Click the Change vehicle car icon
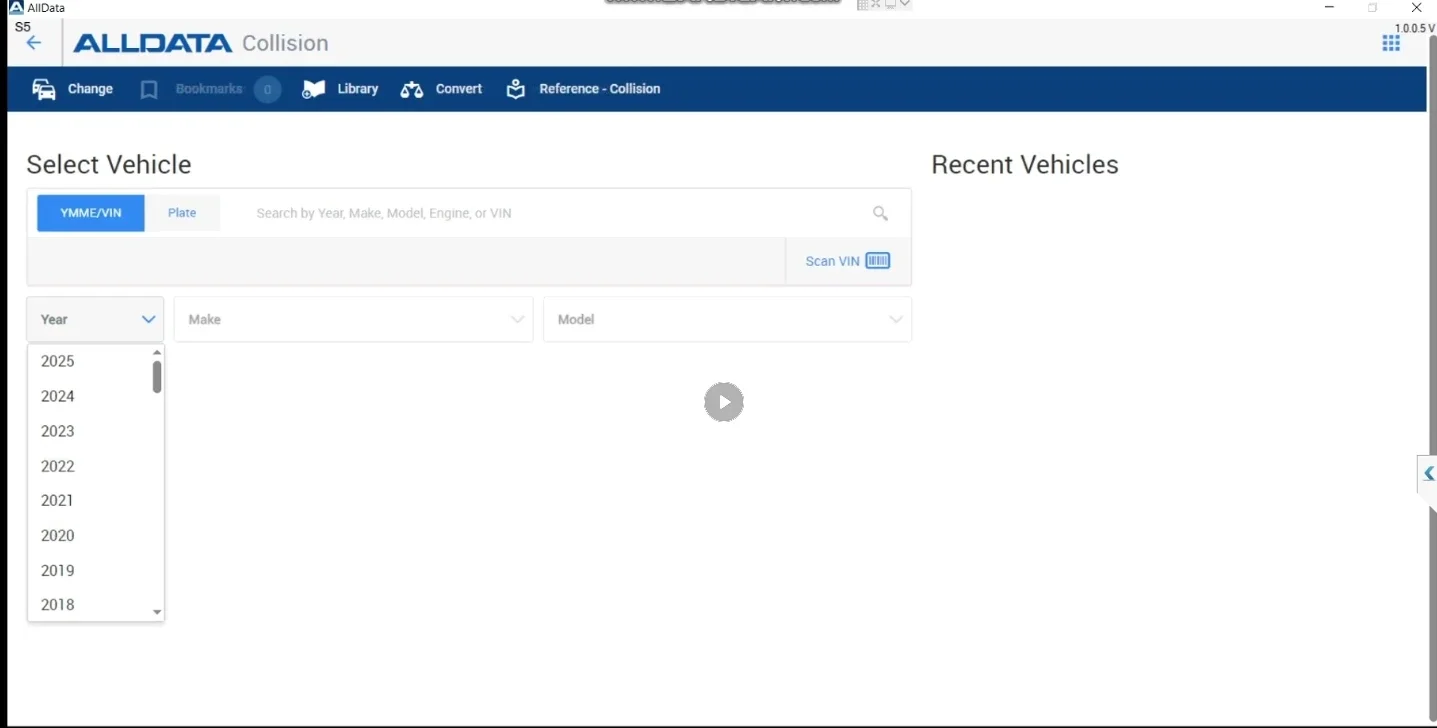This screenshot has width=1437, height=728. (x=44, y=89)
